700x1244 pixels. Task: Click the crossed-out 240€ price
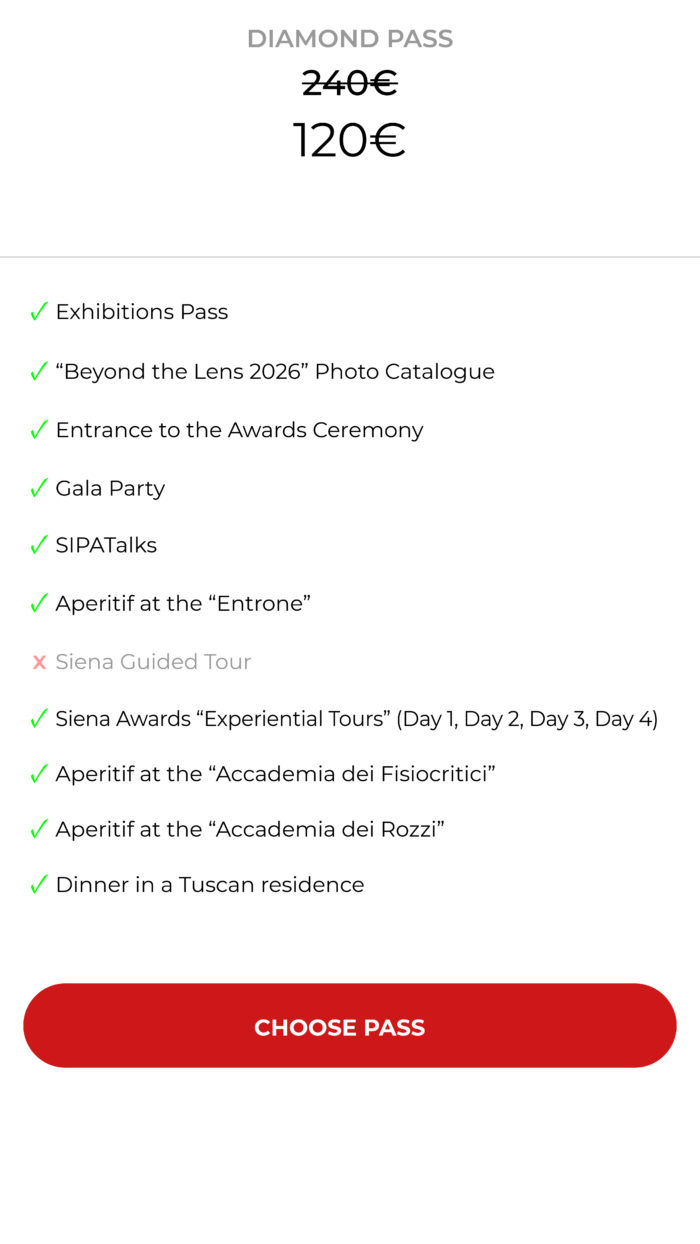pos(350,84)
